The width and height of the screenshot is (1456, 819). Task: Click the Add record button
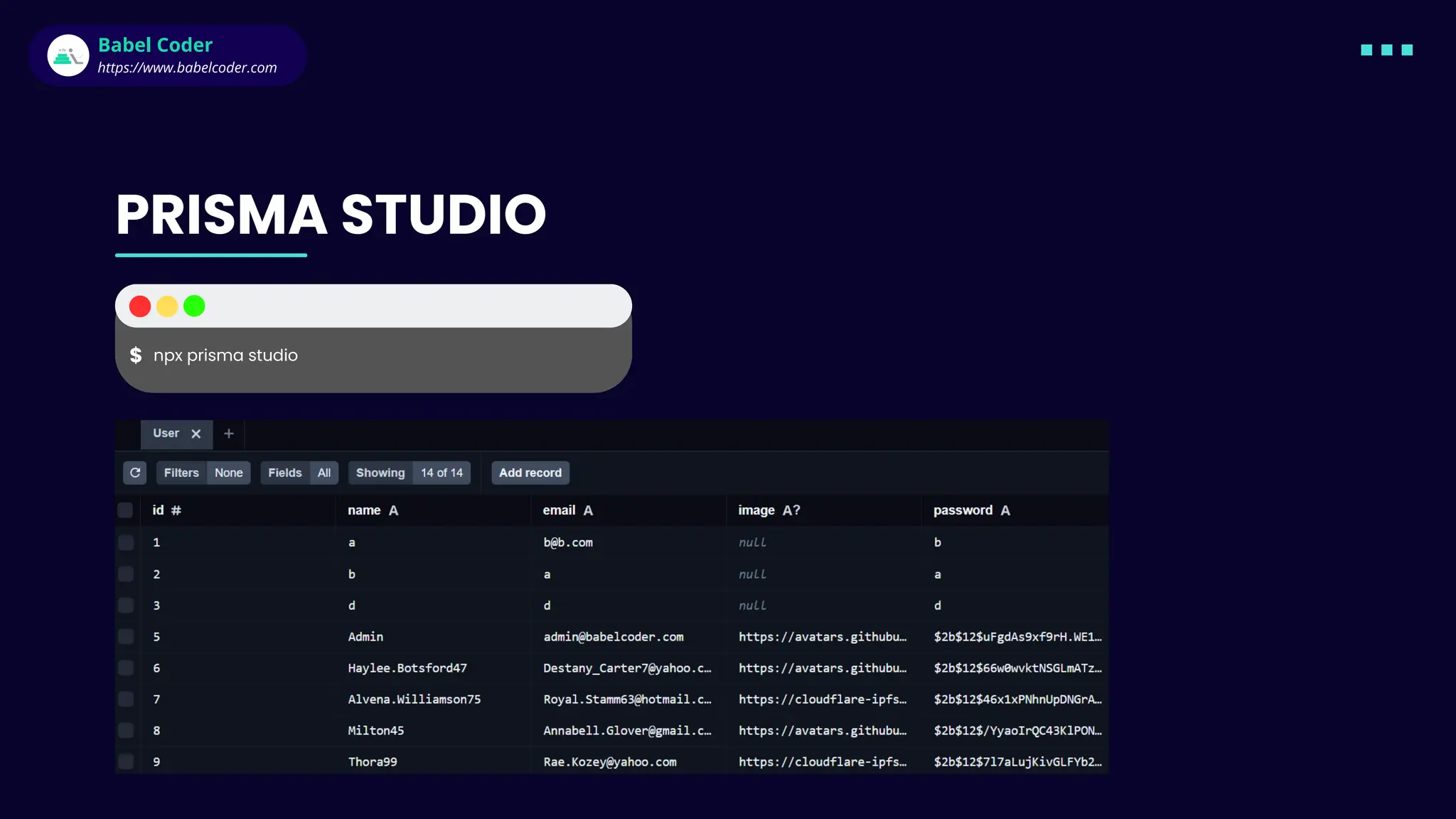point(530,473)
